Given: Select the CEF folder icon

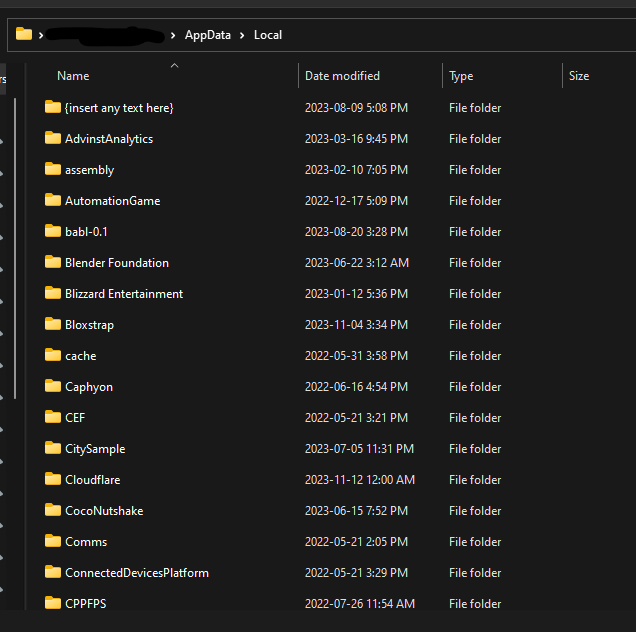Looking at the screenshot, I should [53, 417].
